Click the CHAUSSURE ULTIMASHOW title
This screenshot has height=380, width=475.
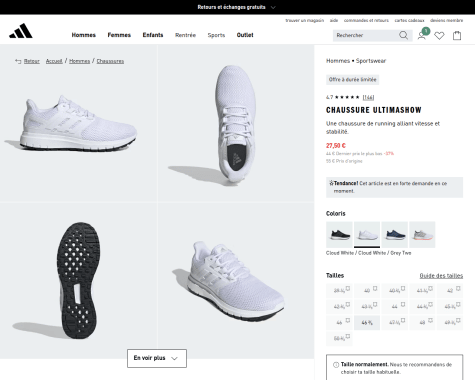coord(374,110)
